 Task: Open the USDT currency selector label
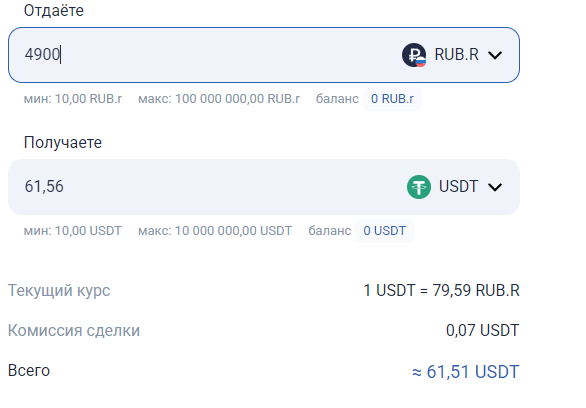(459, 186)
